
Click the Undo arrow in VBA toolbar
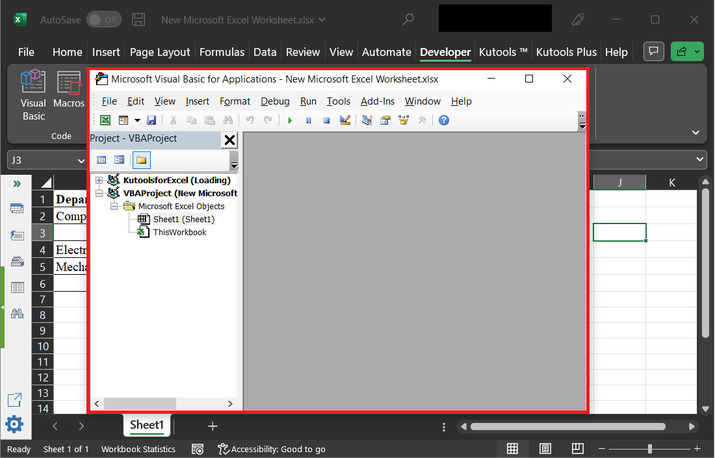(x=250, y=120)
